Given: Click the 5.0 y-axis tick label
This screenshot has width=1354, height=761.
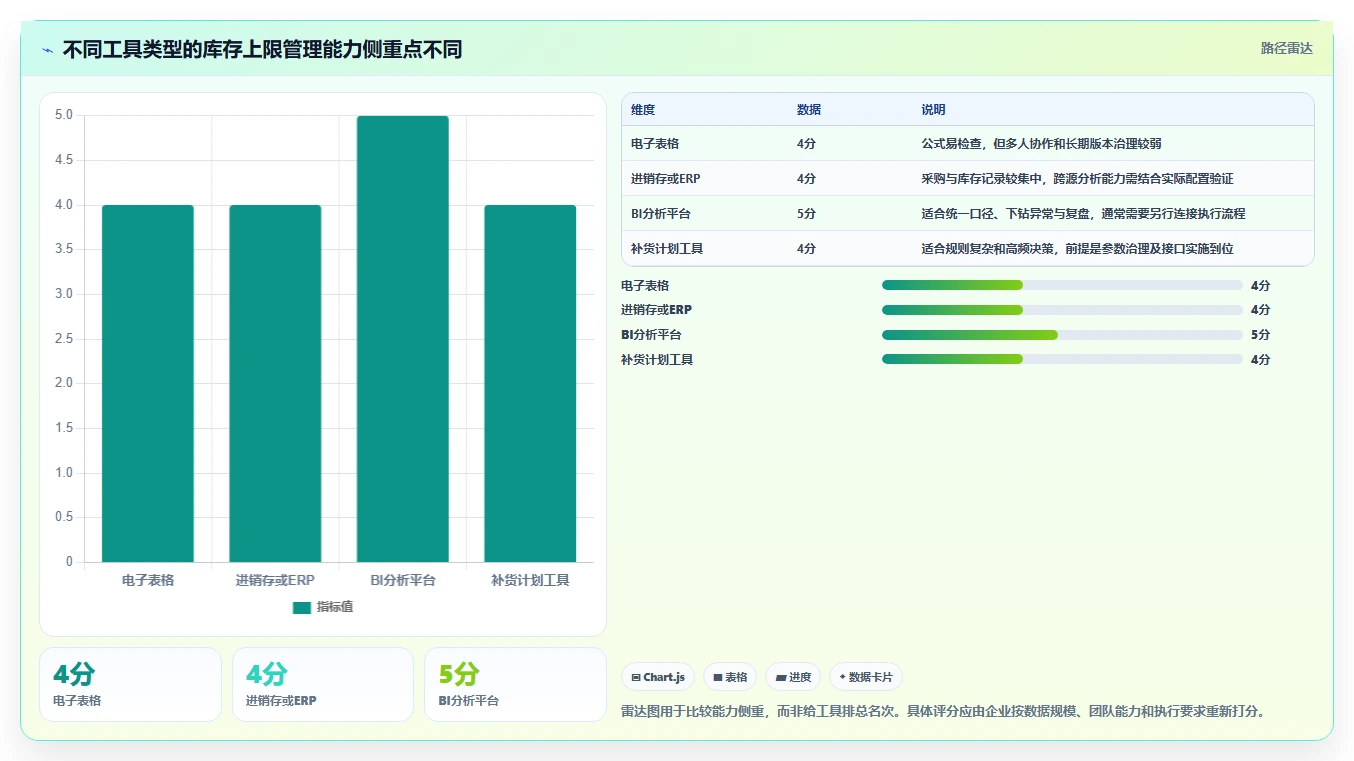Looking at the screenshot, I should pos(64,115).
